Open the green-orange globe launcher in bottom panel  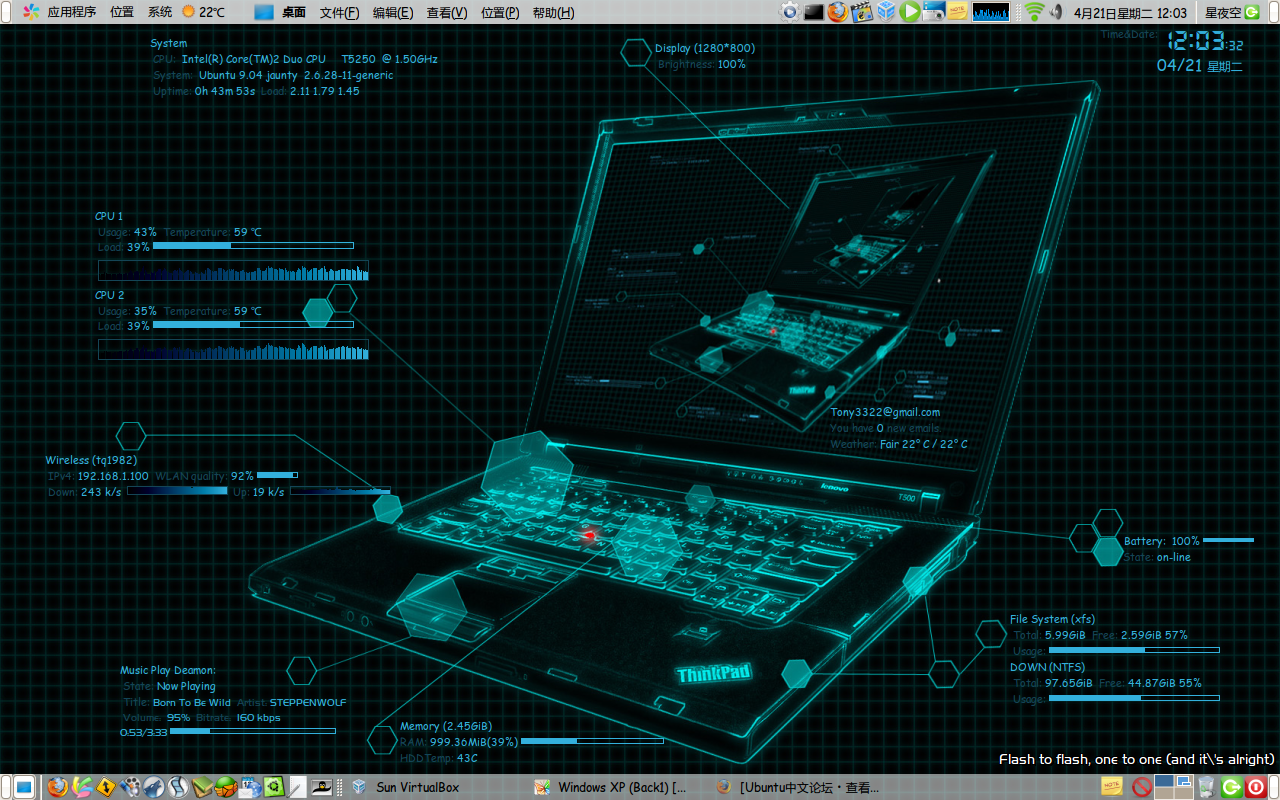pos(226,787)
